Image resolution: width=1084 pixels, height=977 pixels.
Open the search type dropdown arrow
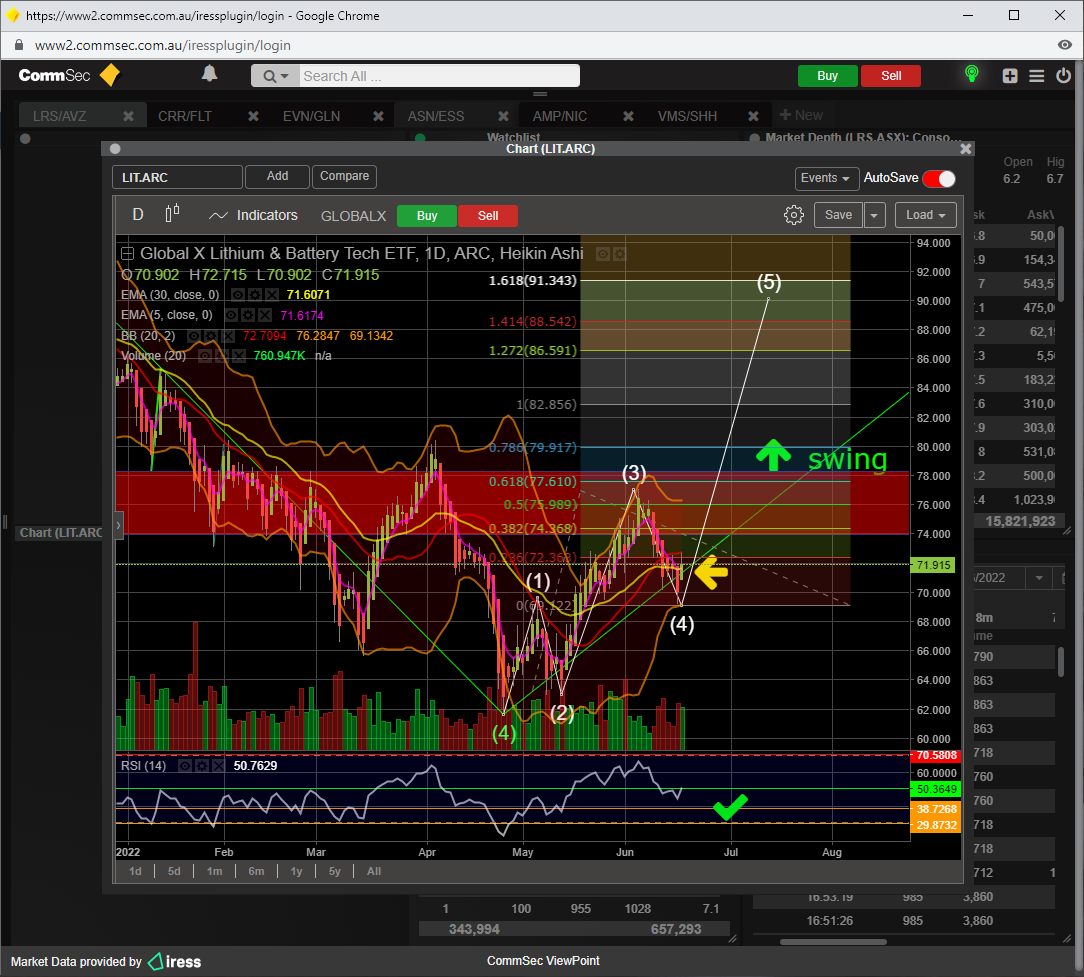284,76
